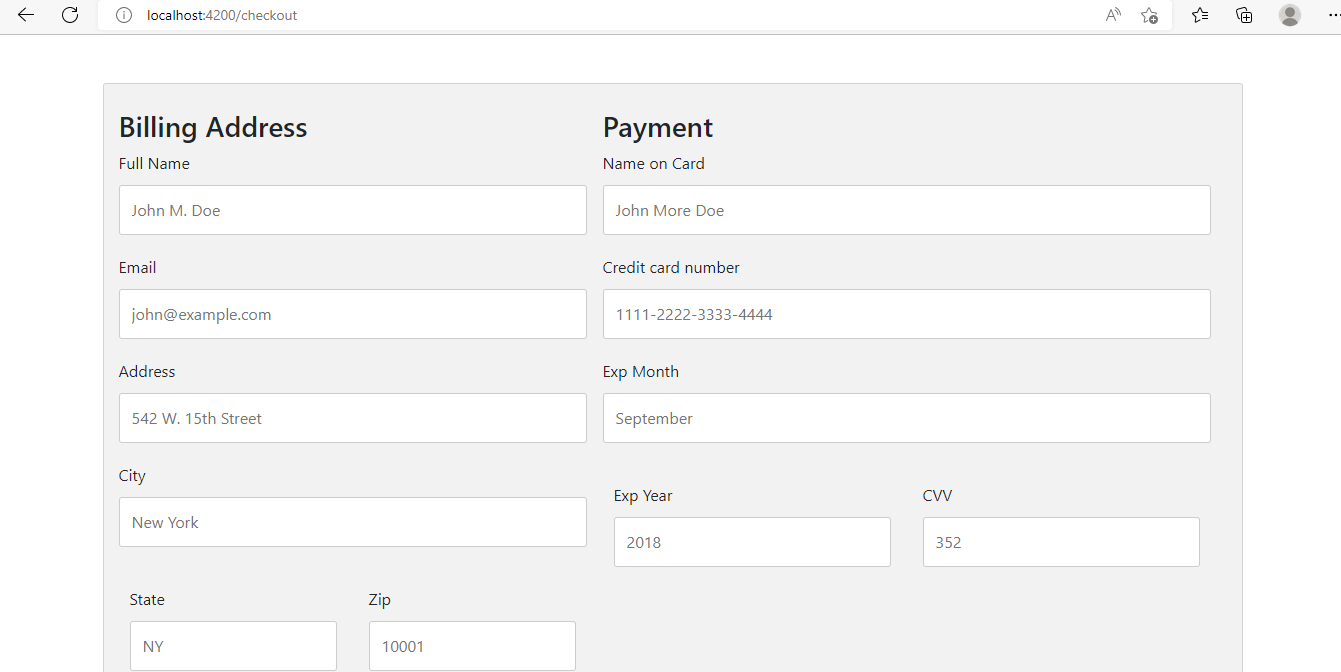Viewport: 1341px width, 672px height.
Task: Open the browser profile avatar
Action: tap(1289, 15)
